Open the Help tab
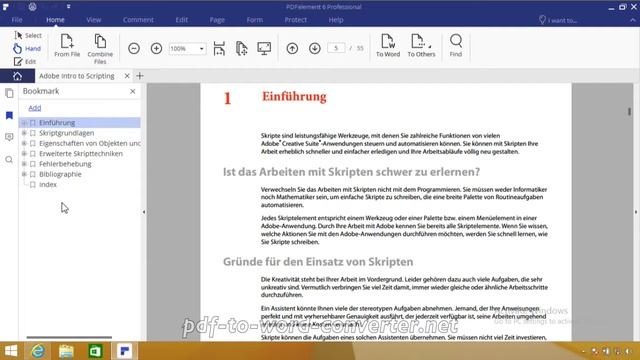 (336, 20)
